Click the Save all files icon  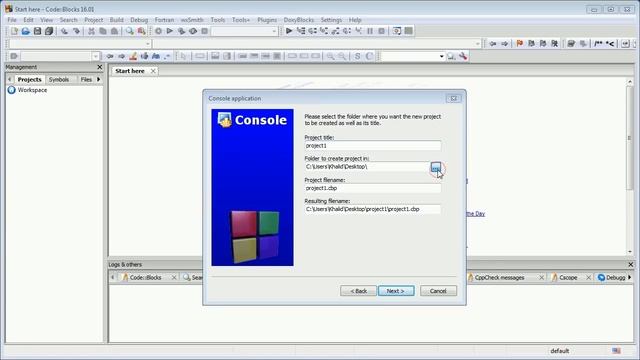(49, 31)
